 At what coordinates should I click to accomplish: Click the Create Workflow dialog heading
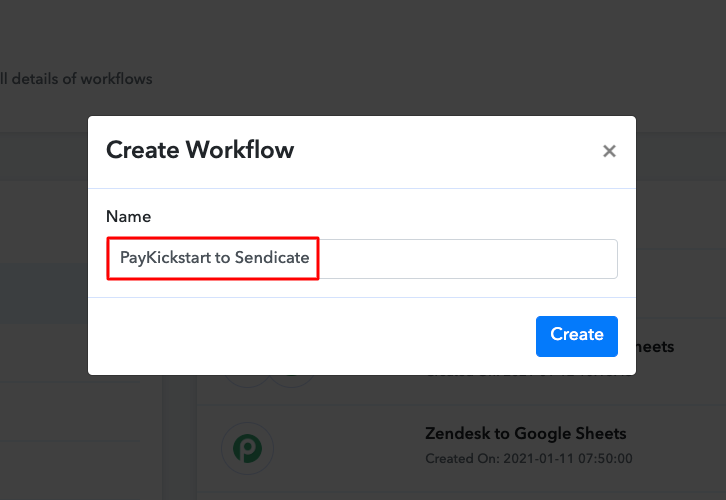pyautogui.click(x=200, y=151)
